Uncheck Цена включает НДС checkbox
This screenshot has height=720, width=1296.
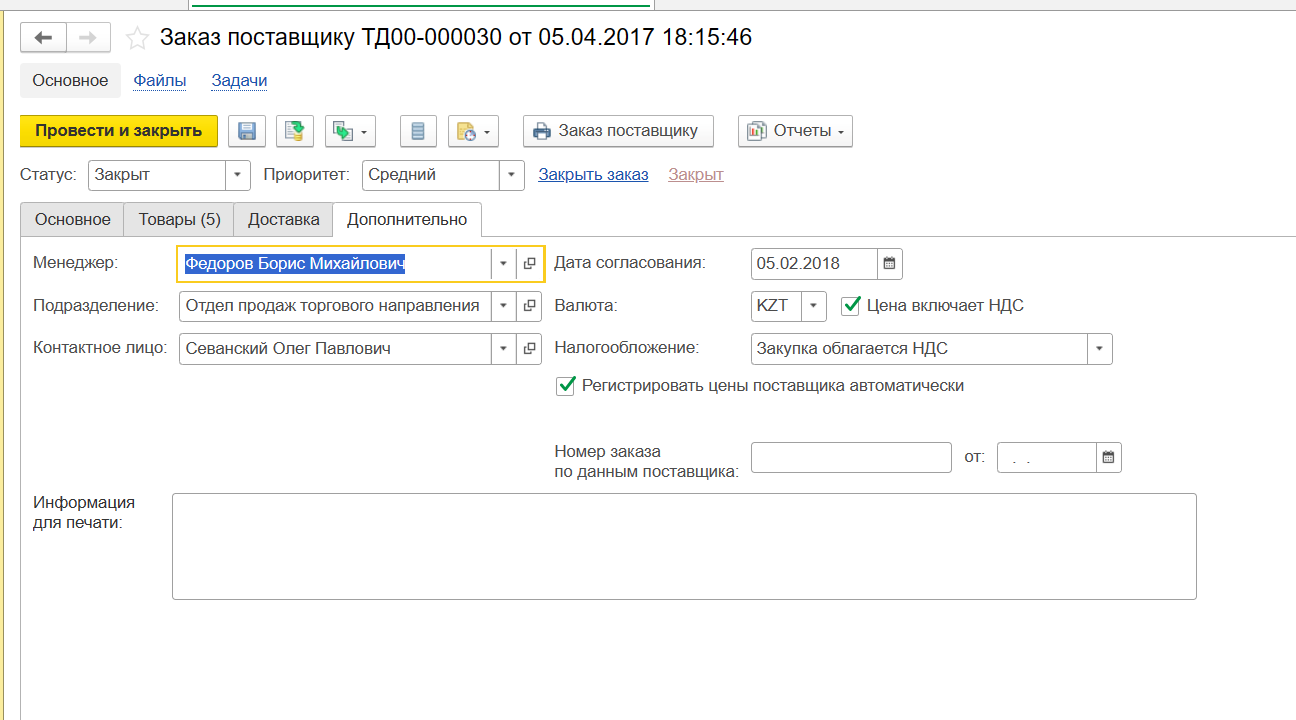(x=851, y=305)
